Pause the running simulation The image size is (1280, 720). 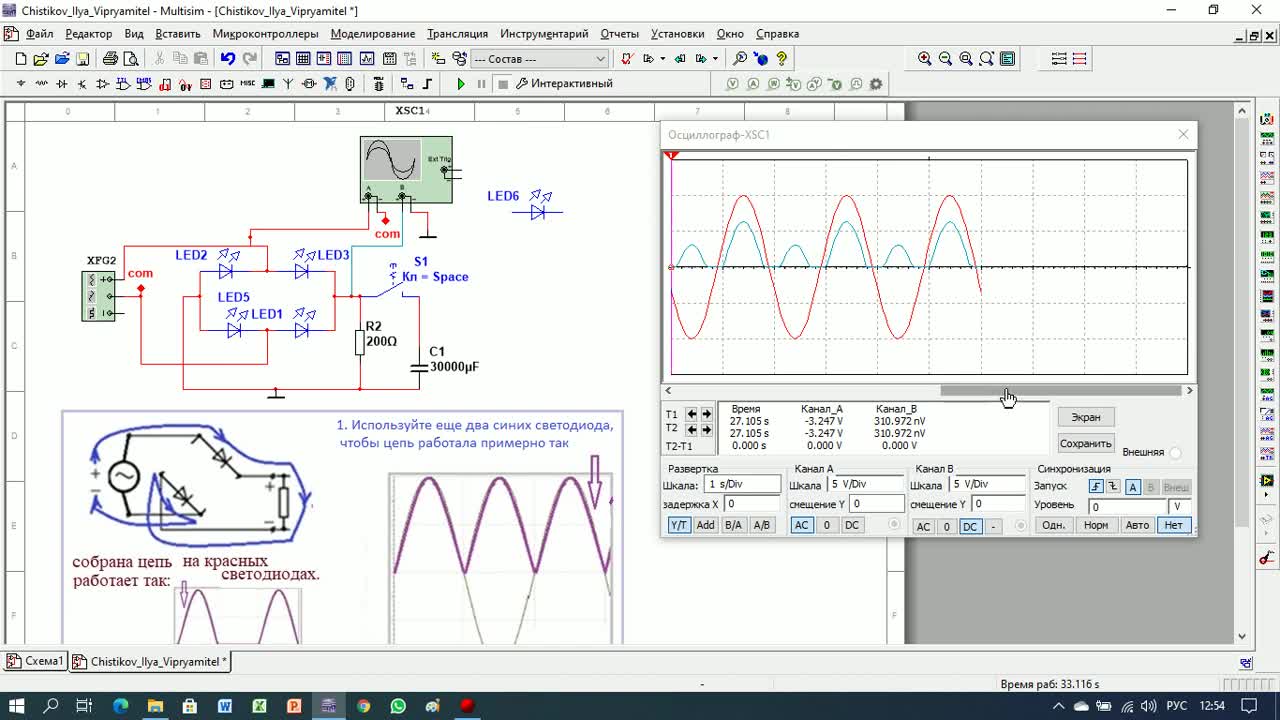pyautogui.click(x=481, y=84)
